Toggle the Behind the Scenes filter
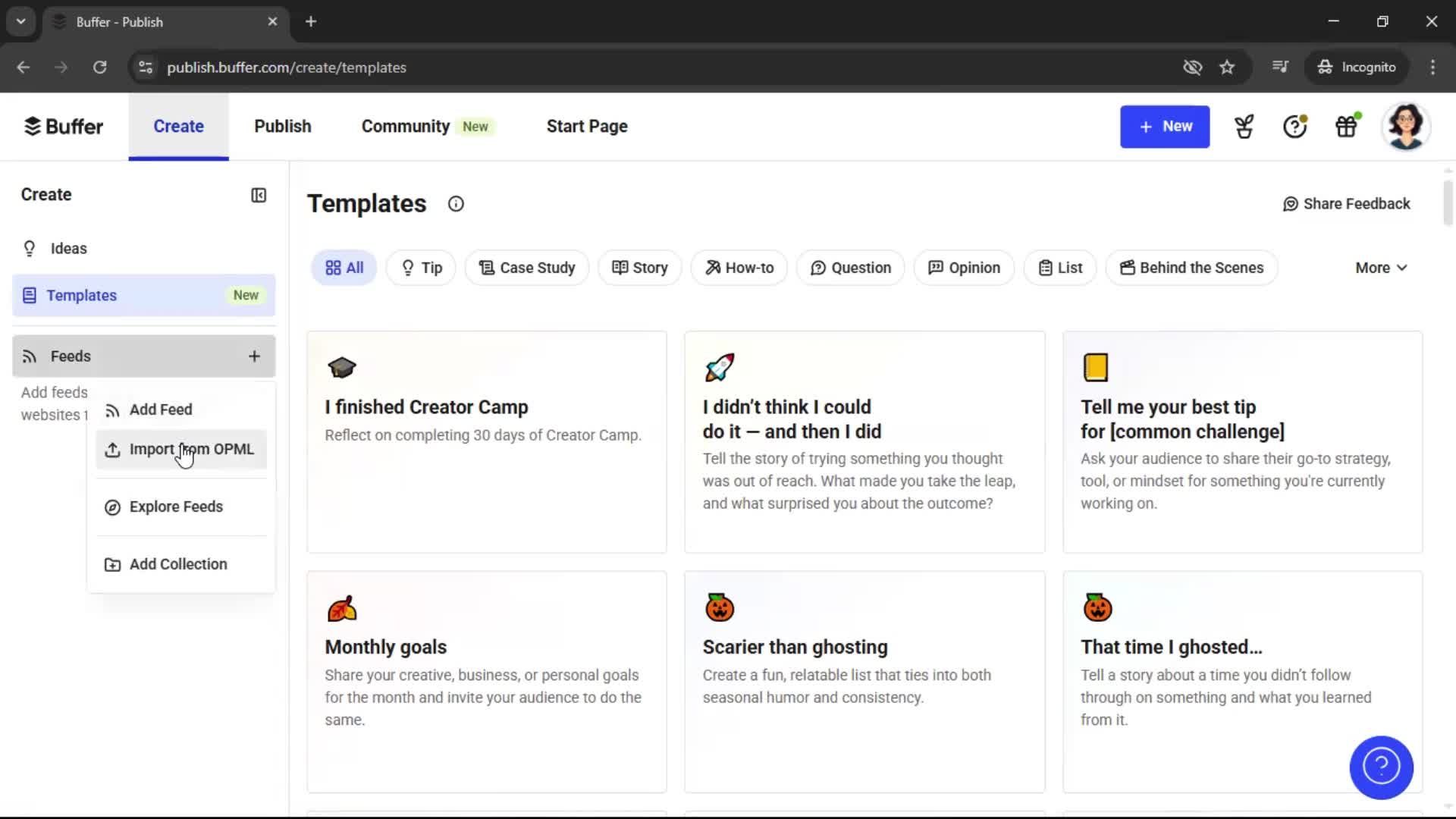The image size is (1456, 819). [x=1191, y=268]
